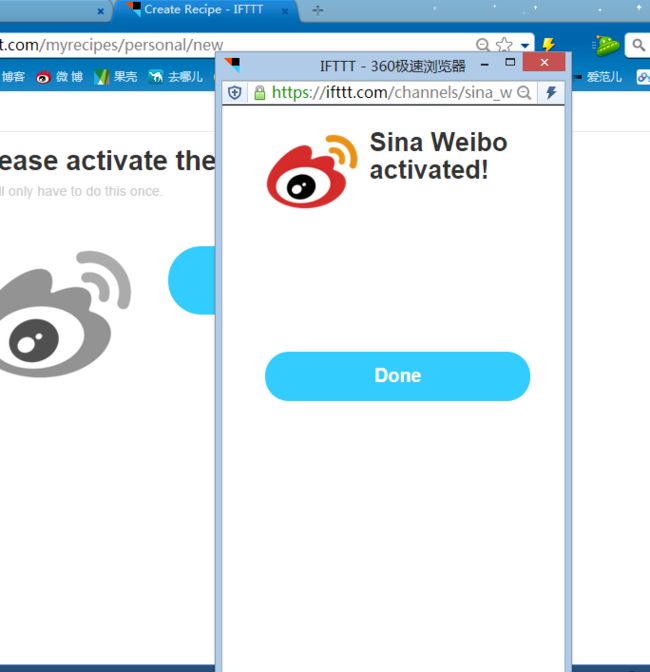Image resolution: width=650 pixels, height=672 pixels.
Task: Open the 果壳 bookmark
Action: [x=116, y=77]
